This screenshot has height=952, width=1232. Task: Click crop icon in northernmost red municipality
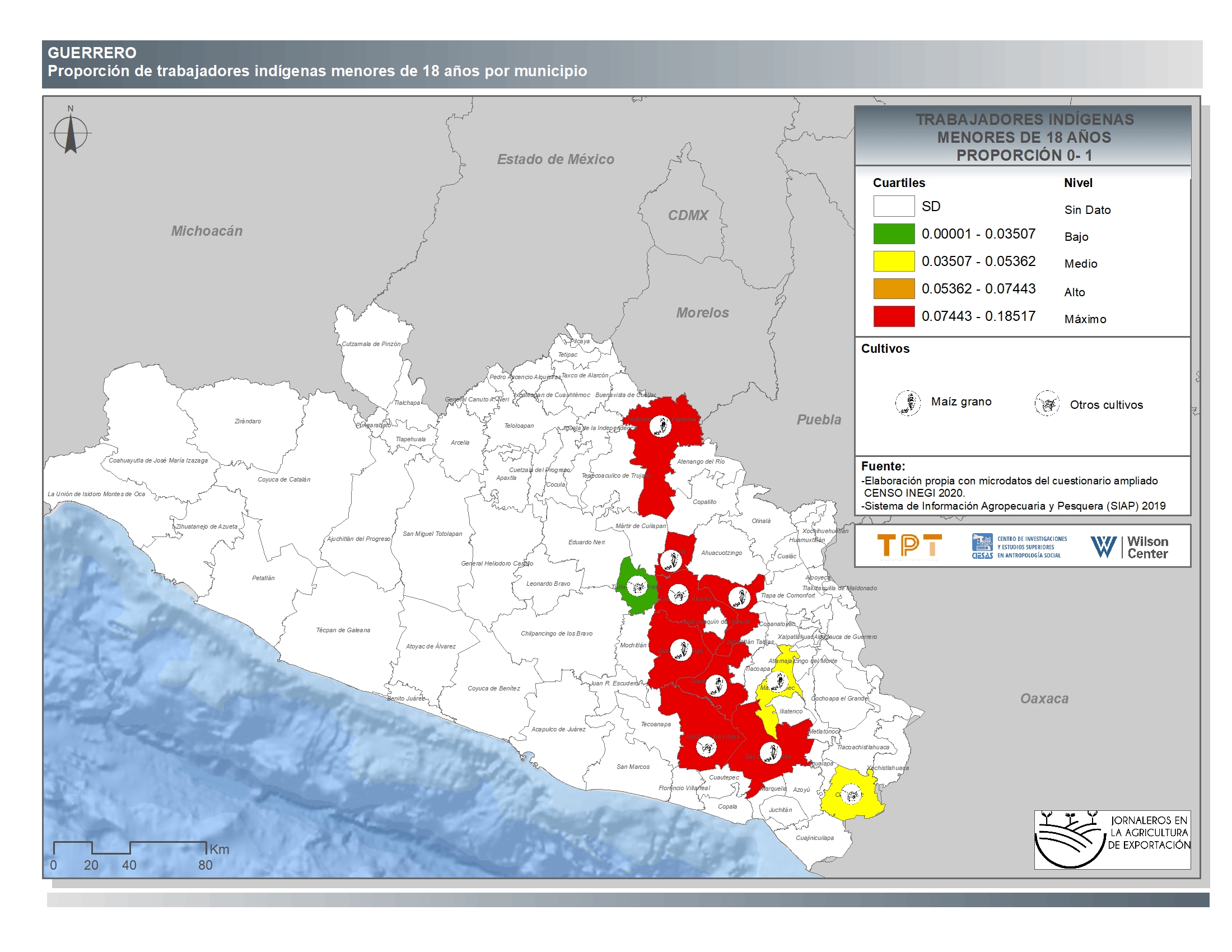(x=660, y=426)
